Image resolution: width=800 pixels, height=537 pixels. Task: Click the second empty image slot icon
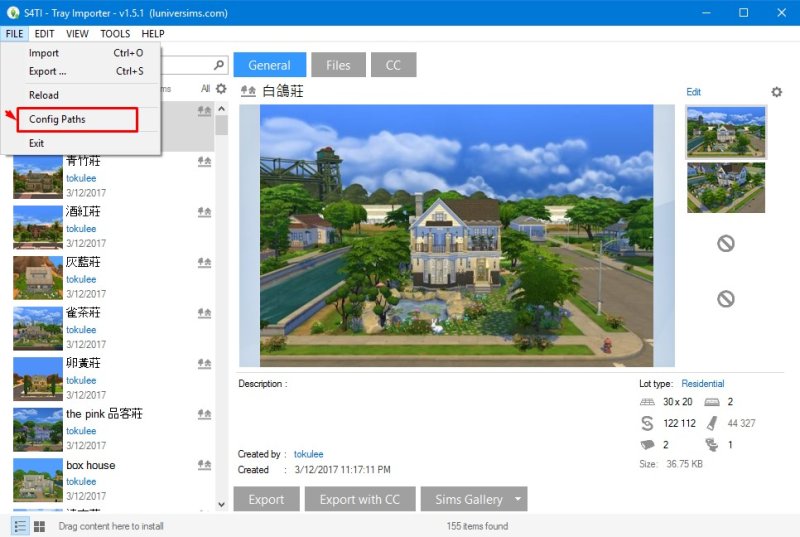726,298
